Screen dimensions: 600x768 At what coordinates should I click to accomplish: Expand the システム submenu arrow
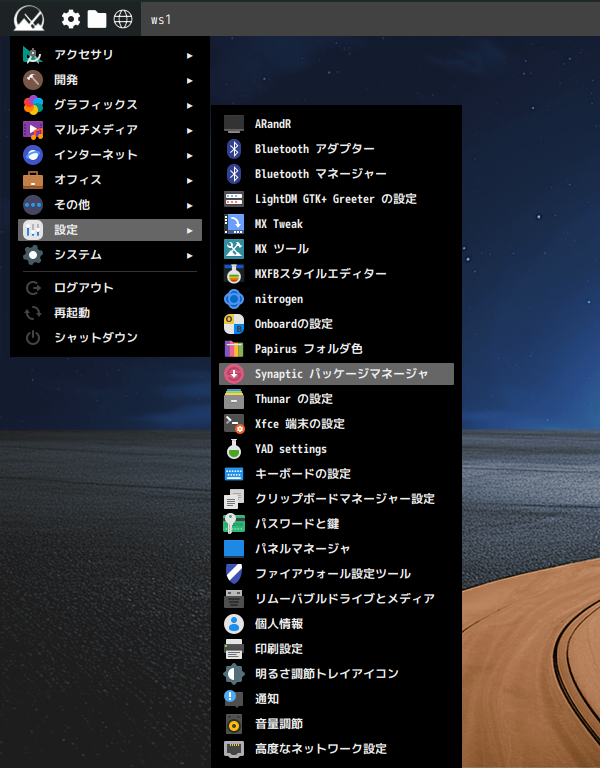click(190, 256)
